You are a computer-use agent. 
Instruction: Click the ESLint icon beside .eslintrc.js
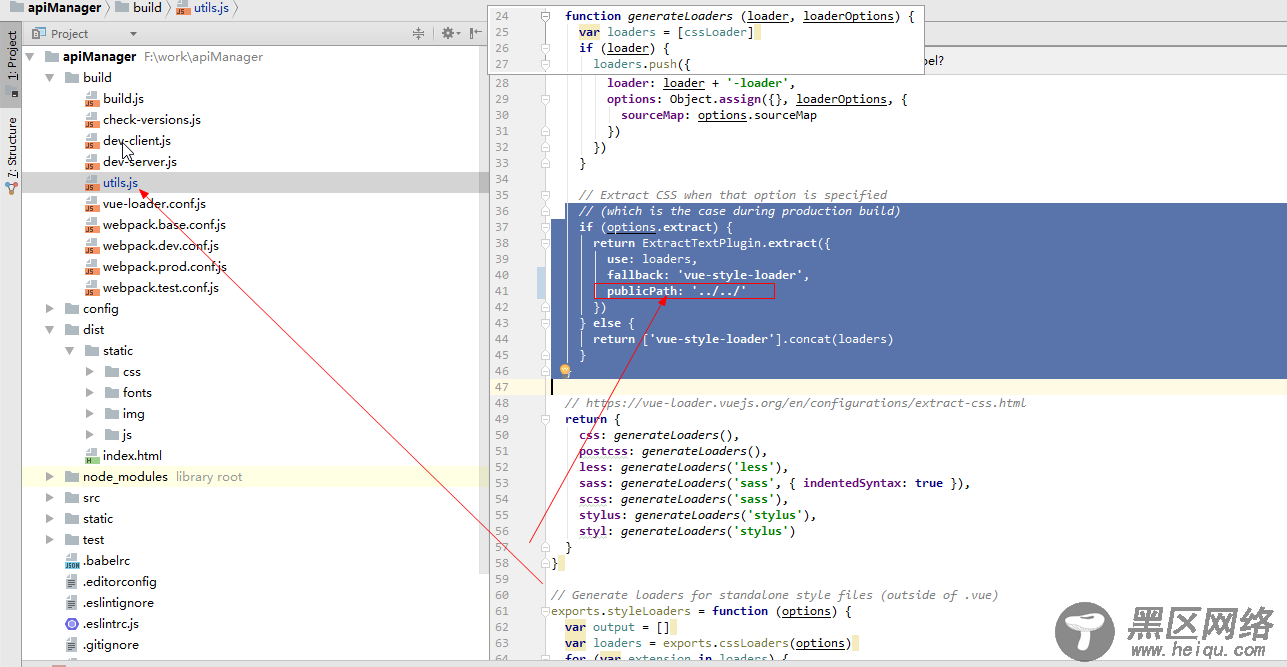pos(71,624)
